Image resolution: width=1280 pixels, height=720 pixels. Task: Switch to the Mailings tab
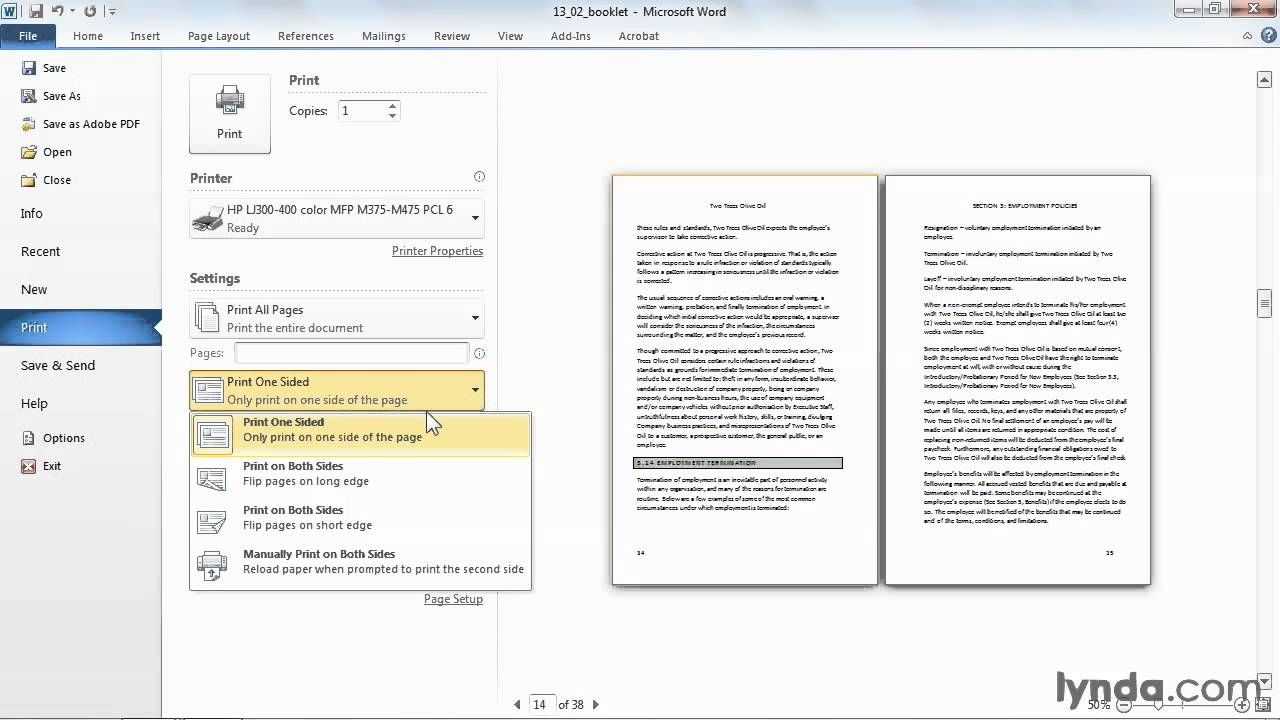pos(384,36)
